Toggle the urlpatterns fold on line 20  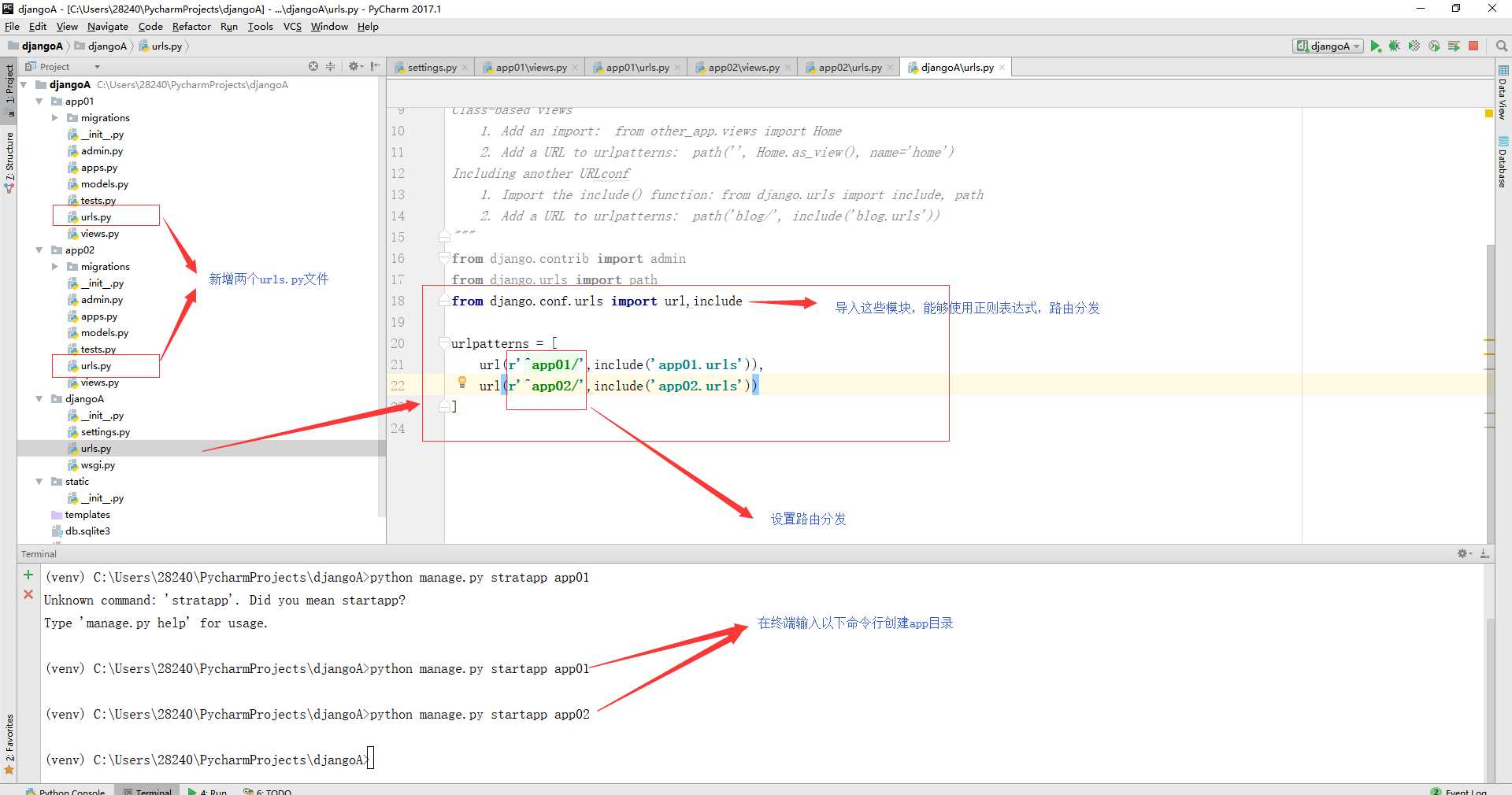point(444,342)
